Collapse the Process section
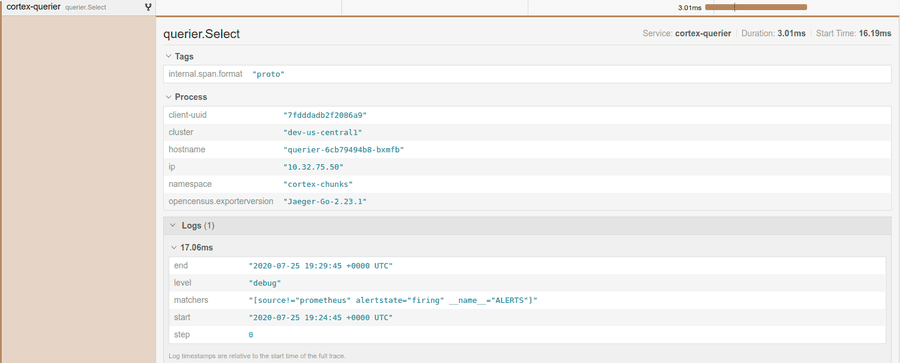 pos(186,97)
